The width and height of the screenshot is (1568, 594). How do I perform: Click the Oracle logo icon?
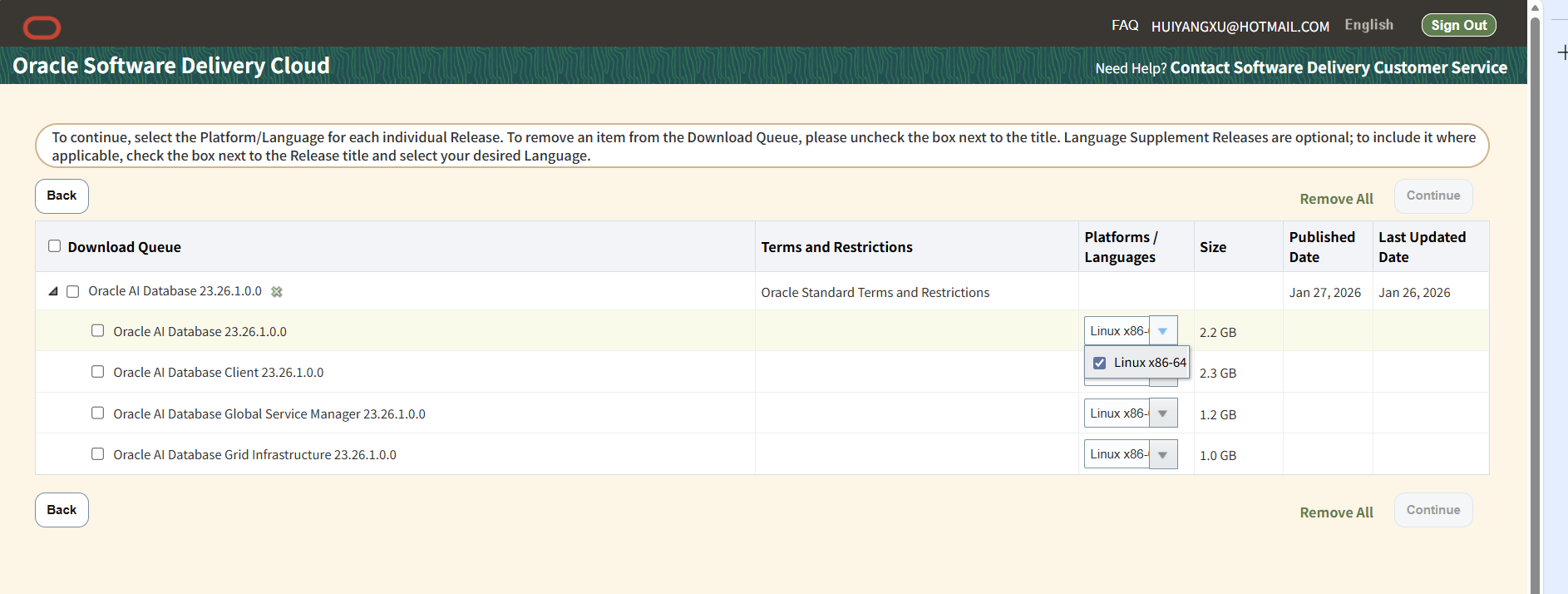coord(42,27)
